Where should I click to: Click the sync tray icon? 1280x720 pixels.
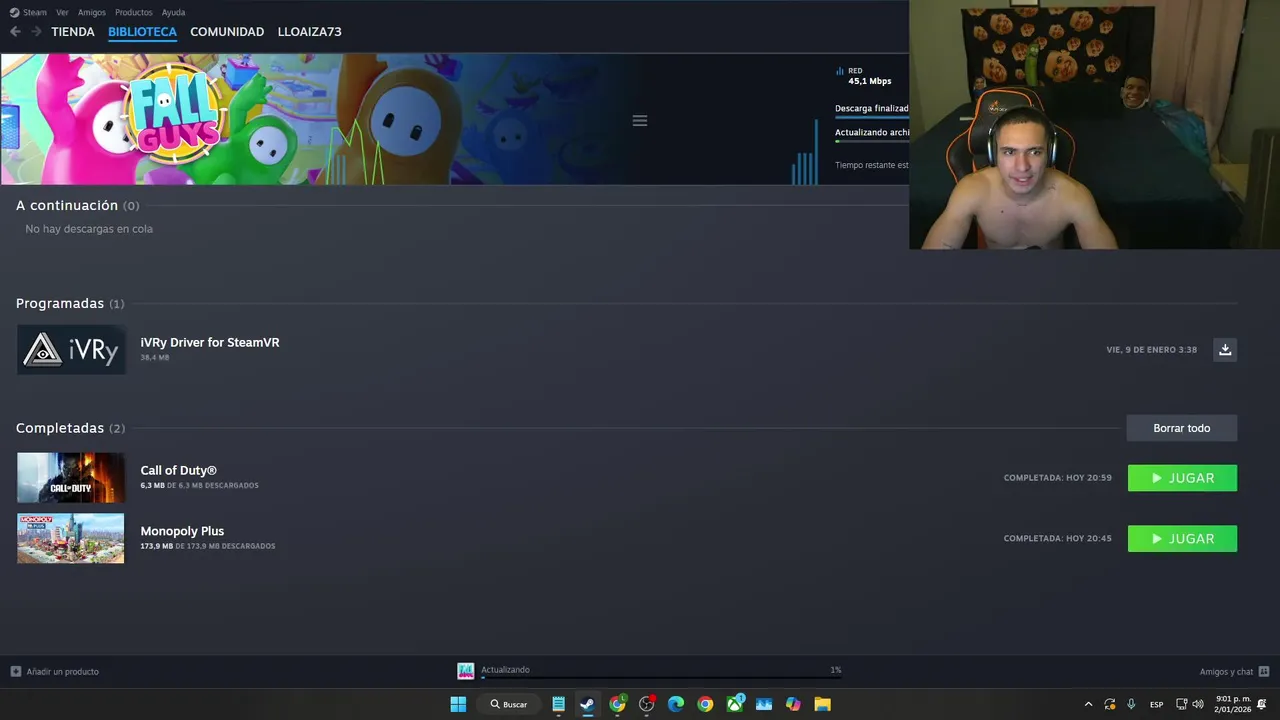coord(1110,704)
